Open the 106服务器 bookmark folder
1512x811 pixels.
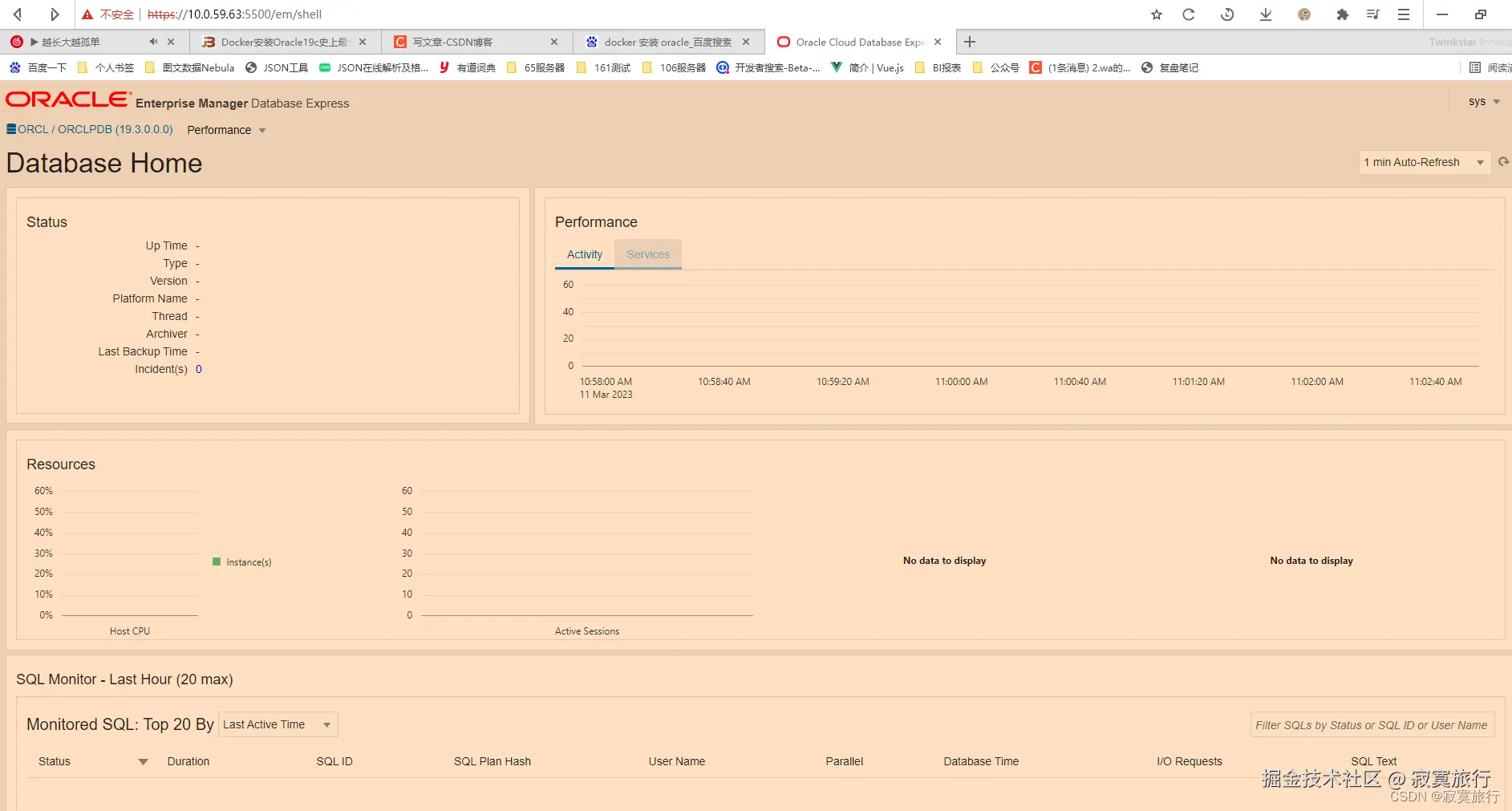coord(675,67)
